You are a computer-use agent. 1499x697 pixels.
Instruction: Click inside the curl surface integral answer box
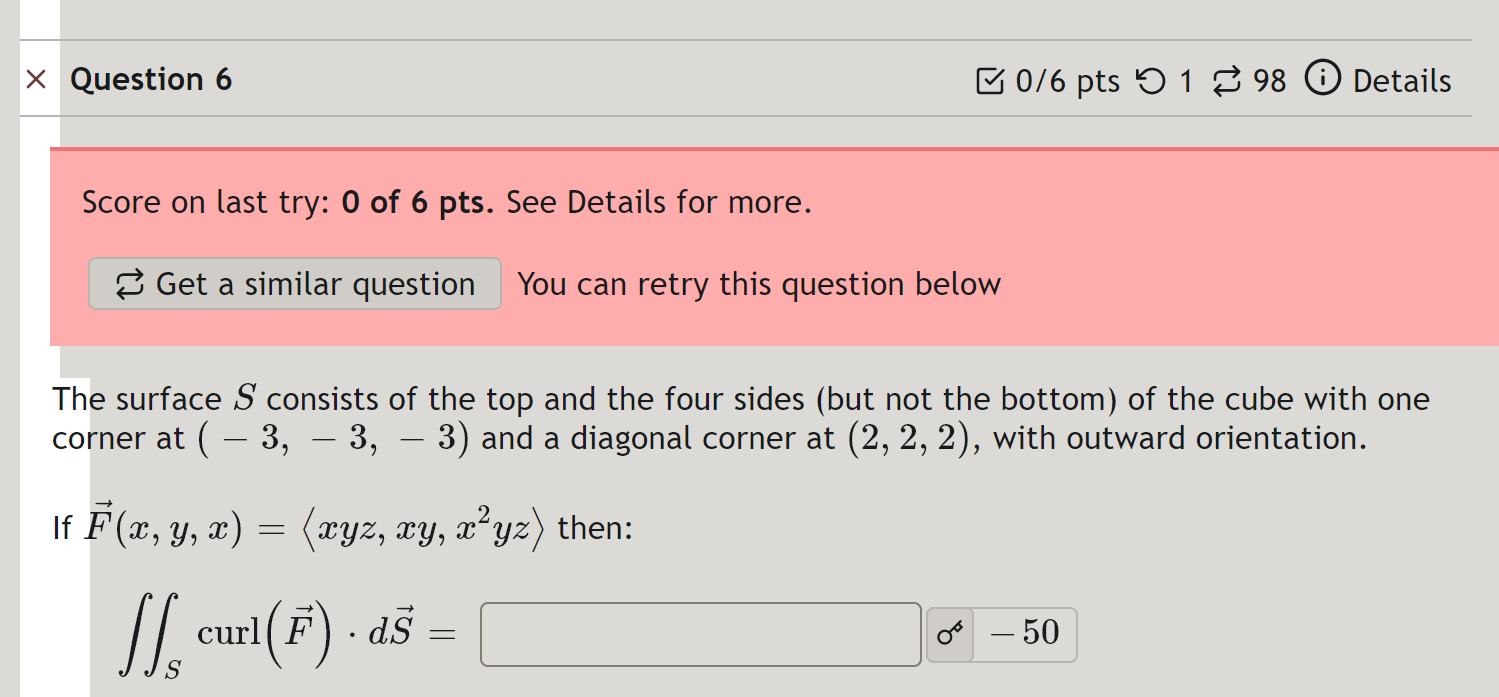pyautogui.click(x=700, y=633)
